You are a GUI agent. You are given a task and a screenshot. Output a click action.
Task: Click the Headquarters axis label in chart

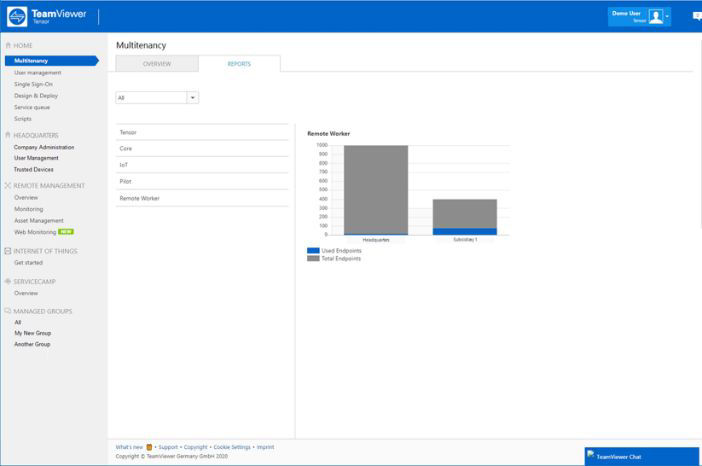coord(376,240)
